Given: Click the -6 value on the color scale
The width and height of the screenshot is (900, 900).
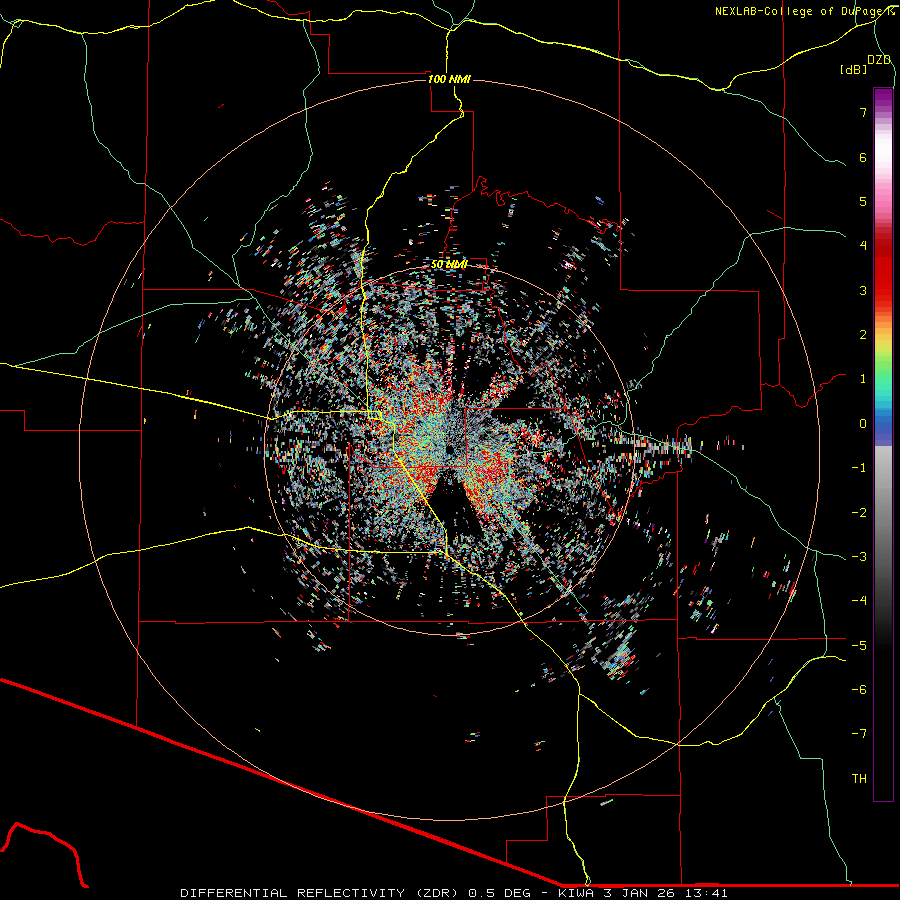Looking at the screenshot, I should [859, 690].
